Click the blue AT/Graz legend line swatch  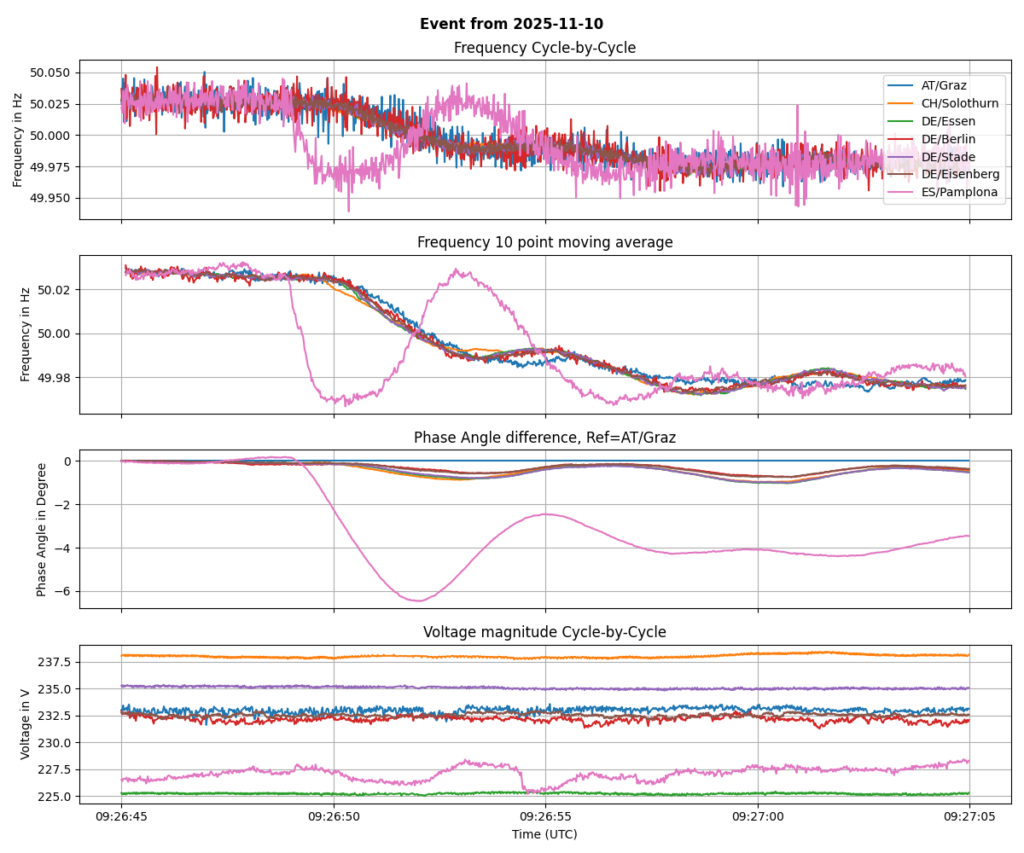tap(900, 85)
